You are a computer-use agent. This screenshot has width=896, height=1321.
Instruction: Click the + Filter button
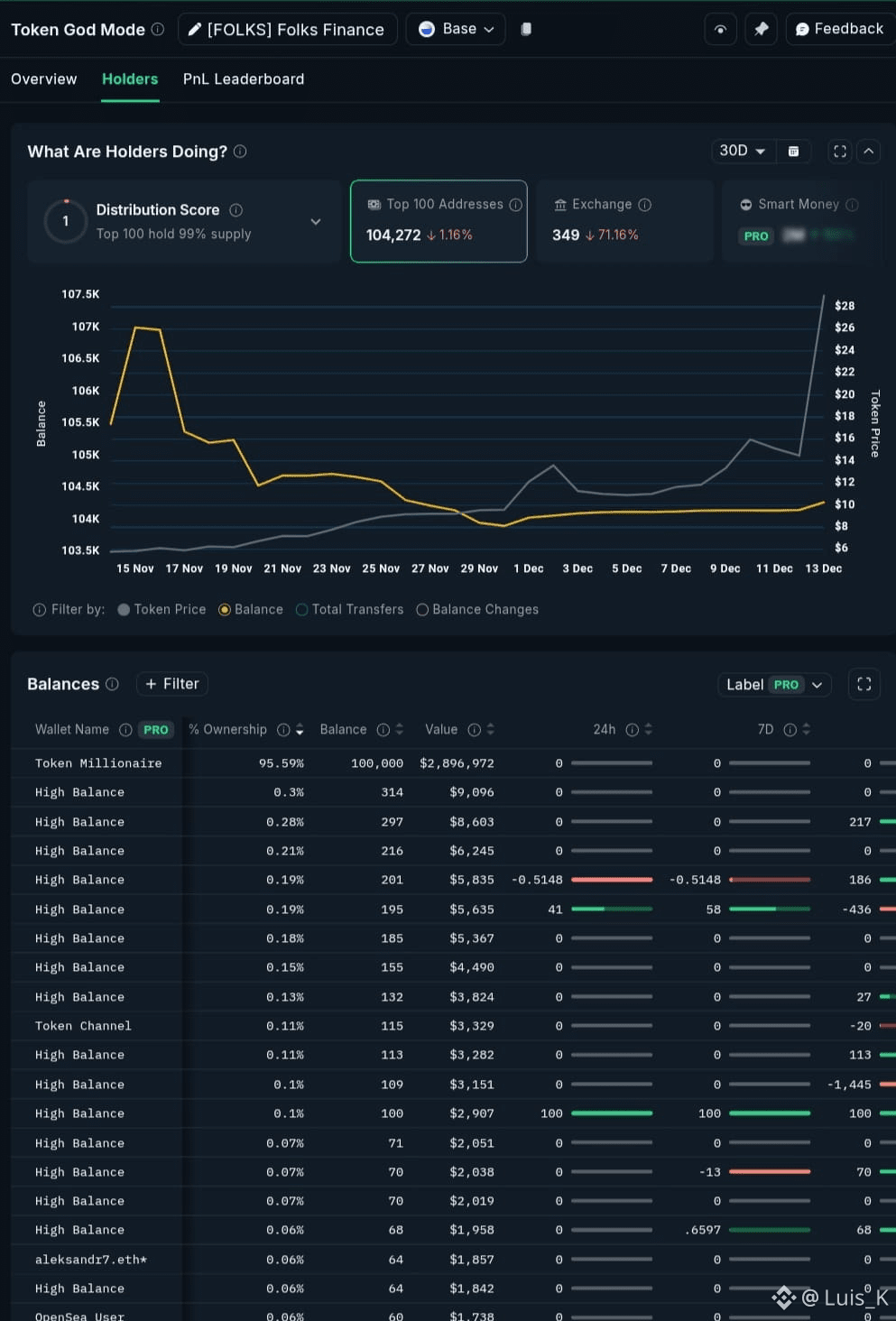(172, 684)
